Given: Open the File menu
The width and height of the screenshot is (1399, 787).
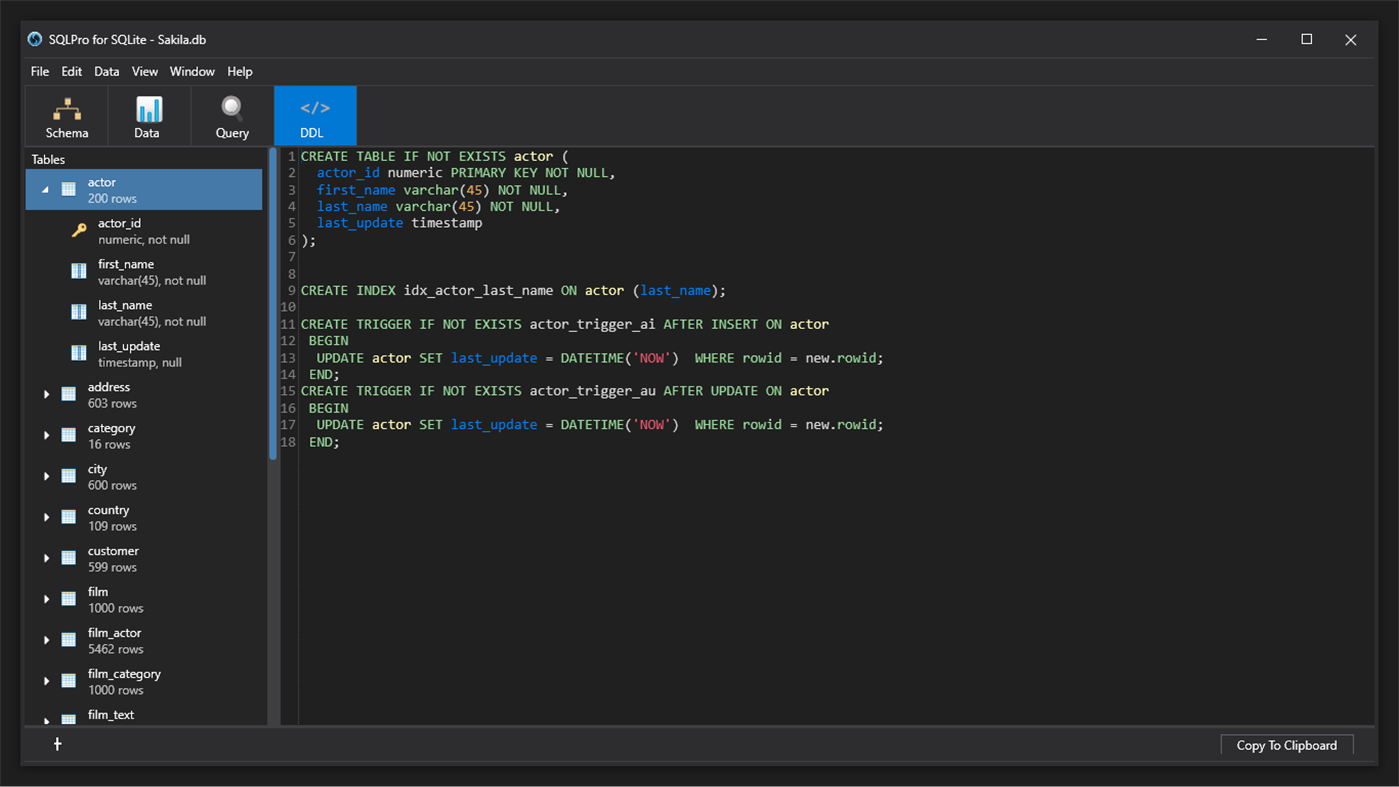Looking at the screenshot, I should coord(40,72).
